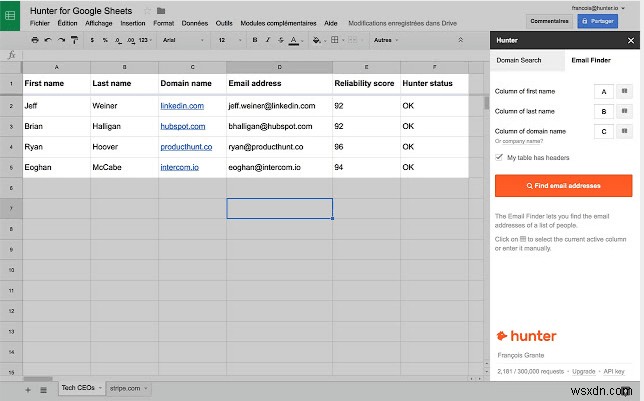Follow the producthunt.co link
Image resolution: width=644 pixels, height=401 pixels.
click(186, 147)
